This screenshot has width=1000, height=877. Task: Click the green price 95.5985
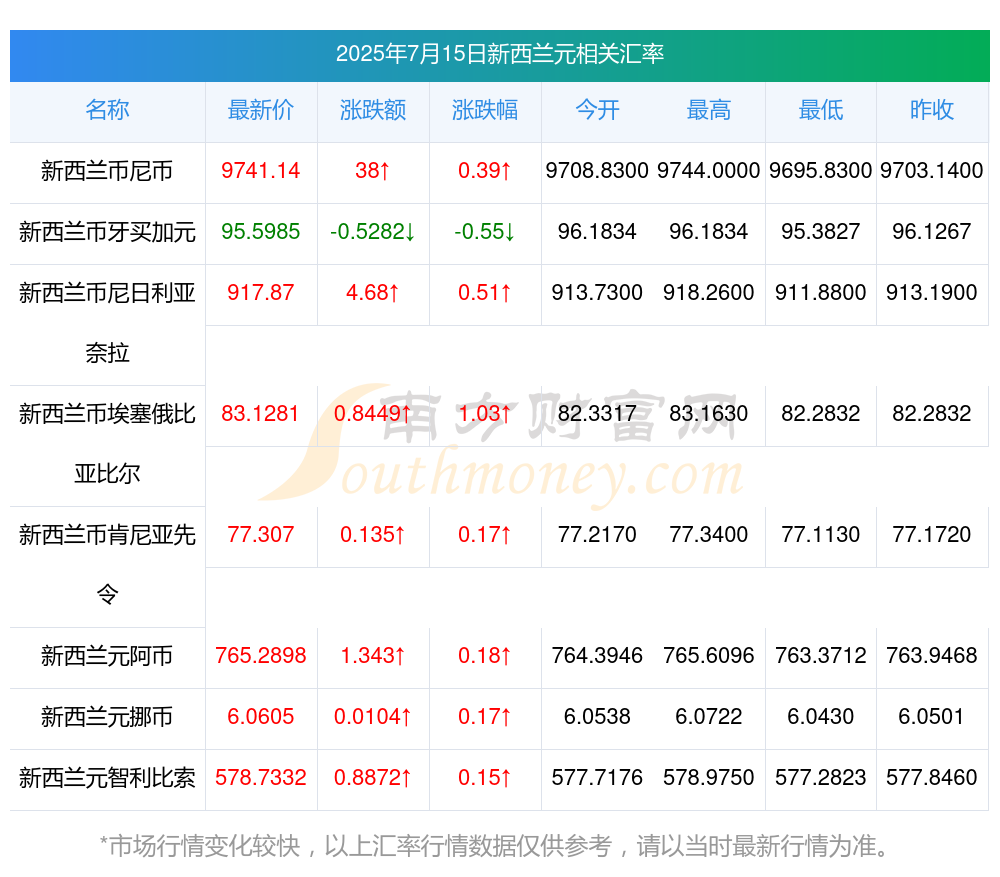260,232
